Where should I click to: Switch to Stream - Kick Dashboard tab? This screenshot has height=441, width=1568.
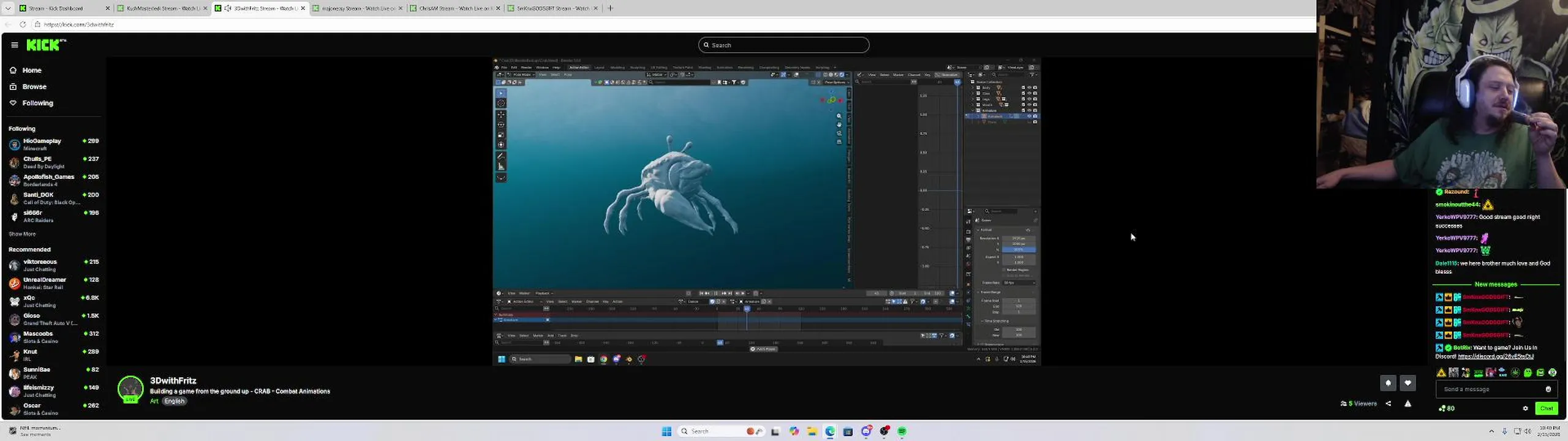[64, 8]
